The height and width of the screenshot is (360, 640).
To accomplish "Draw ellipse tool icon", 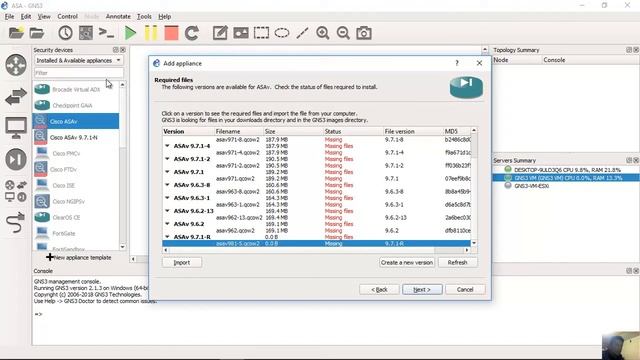I will (x=282, y=33).
